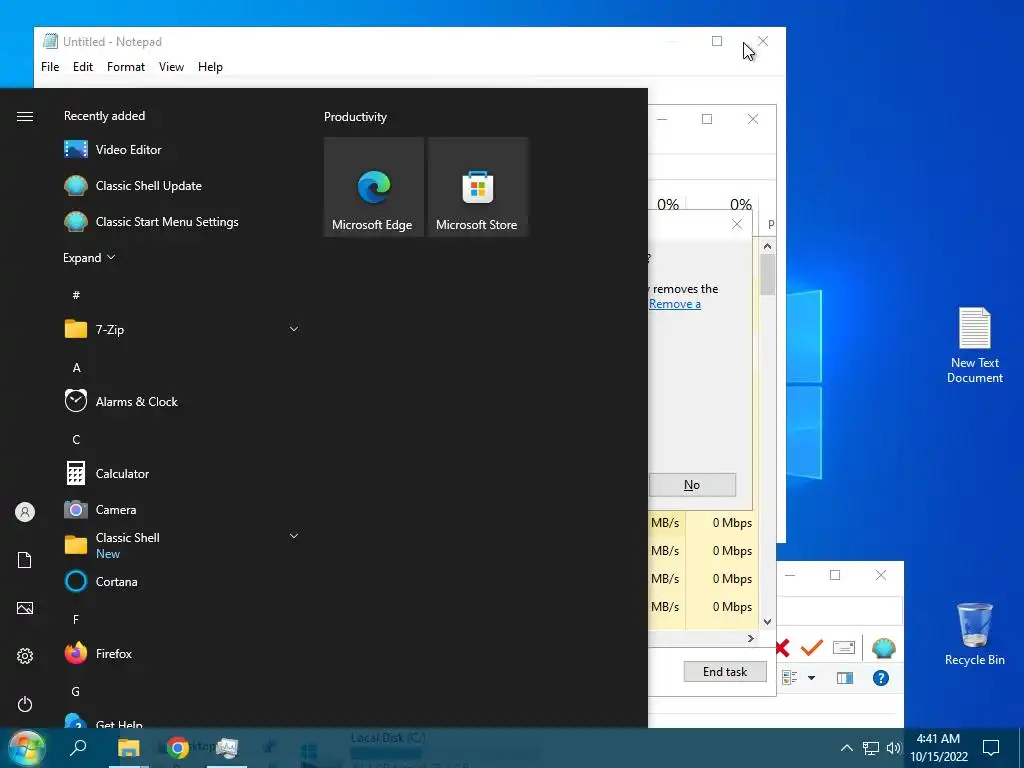Open Video Editor from Recently added
Image resolution: width=1024 pixels, height=768 pixels.
[x=112, y=150]
